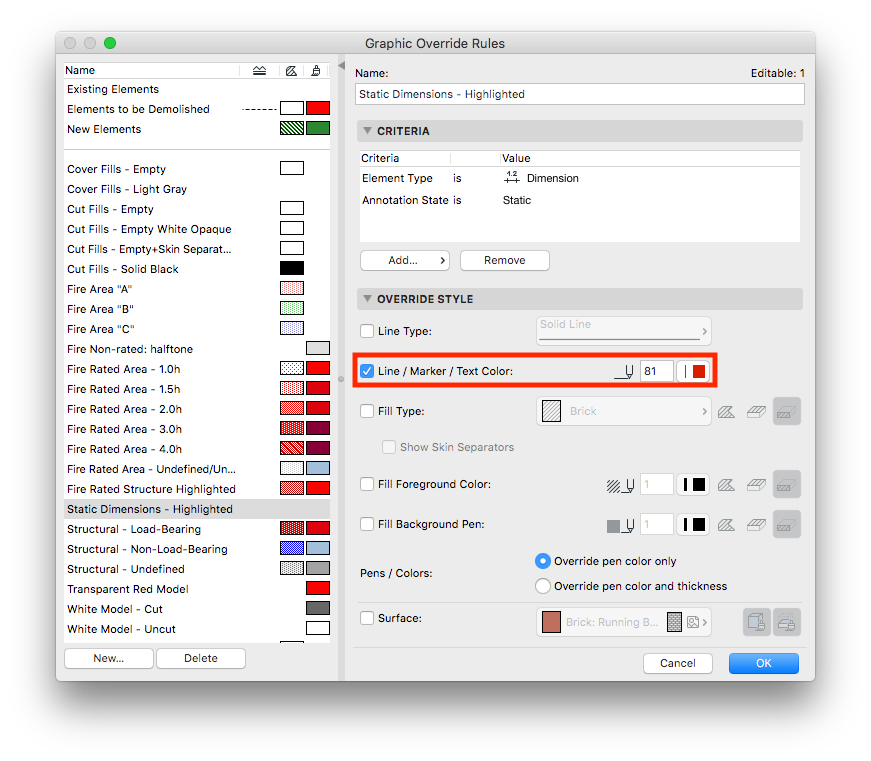Image resolution: width=871 pixels, height=761 pixels.
Task: Click the cut fill icon in Fill Type row
Action: [787, 412]
